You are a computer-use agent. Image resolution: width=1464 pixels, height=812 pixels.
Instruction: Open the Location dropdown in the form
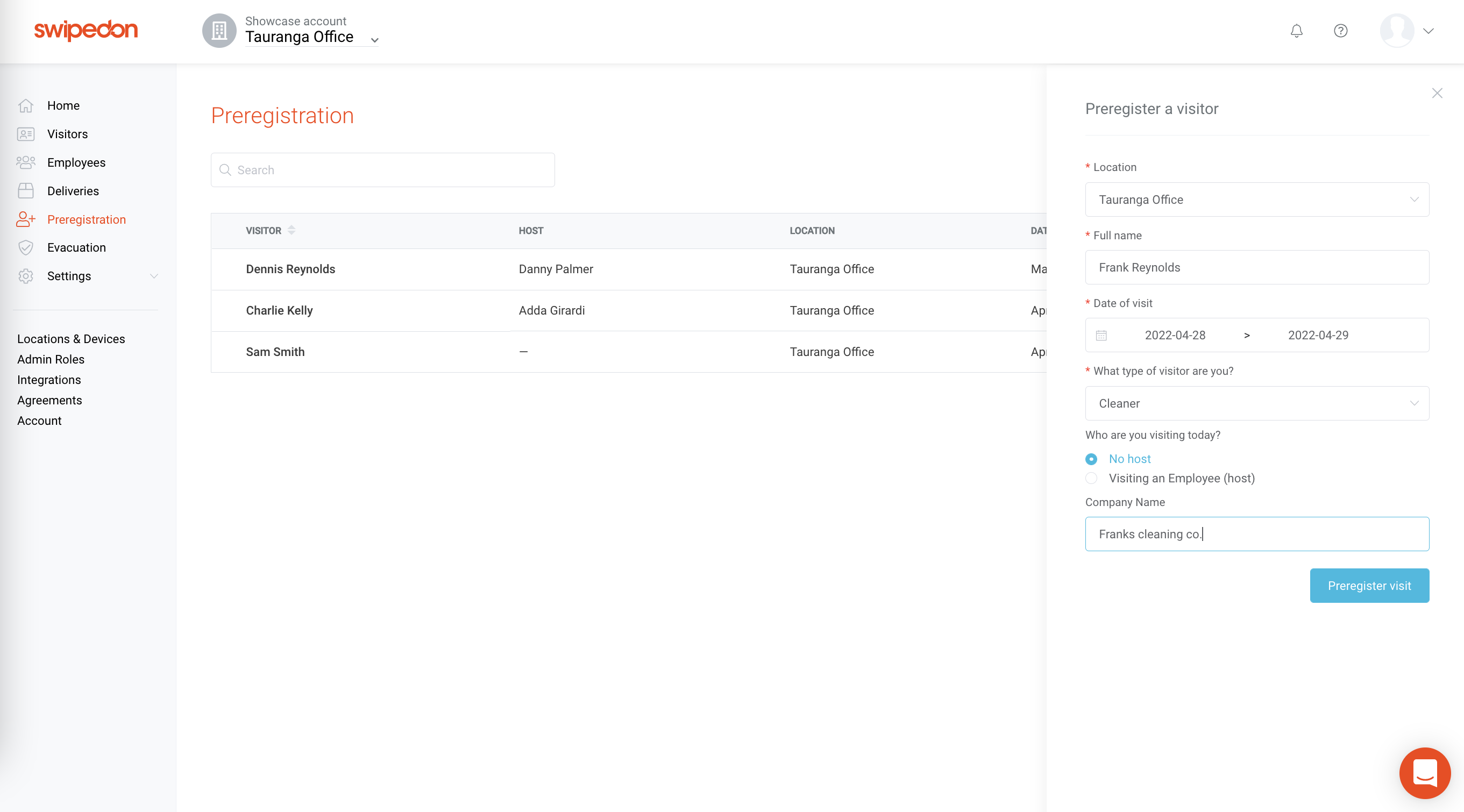coord(1256,200)
